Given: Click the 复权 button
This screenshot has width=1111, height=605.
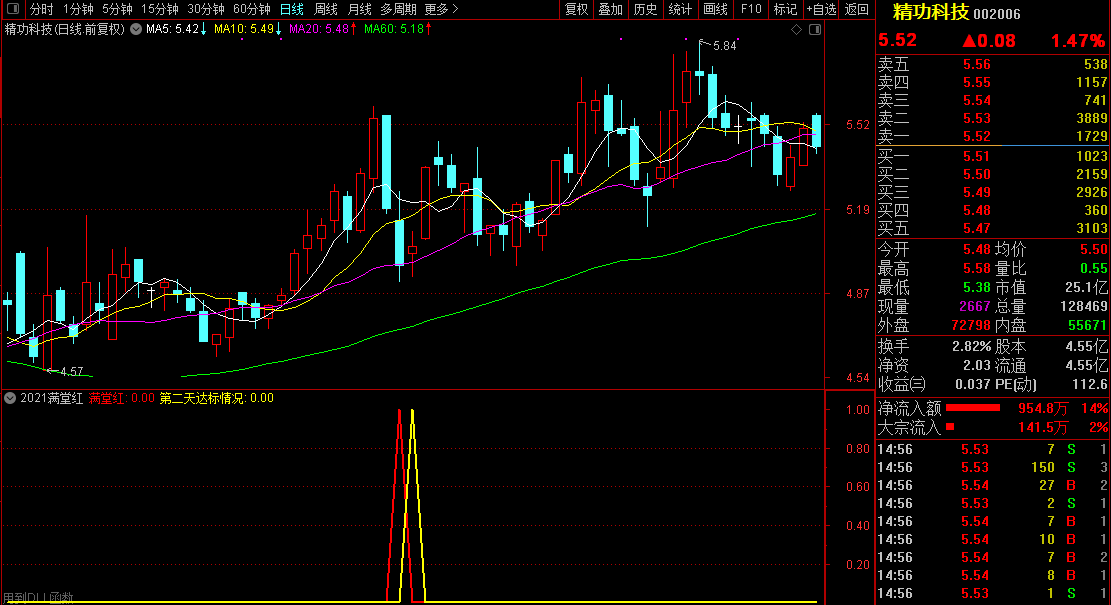Looking at the screenshot, I should coord(576,9).
